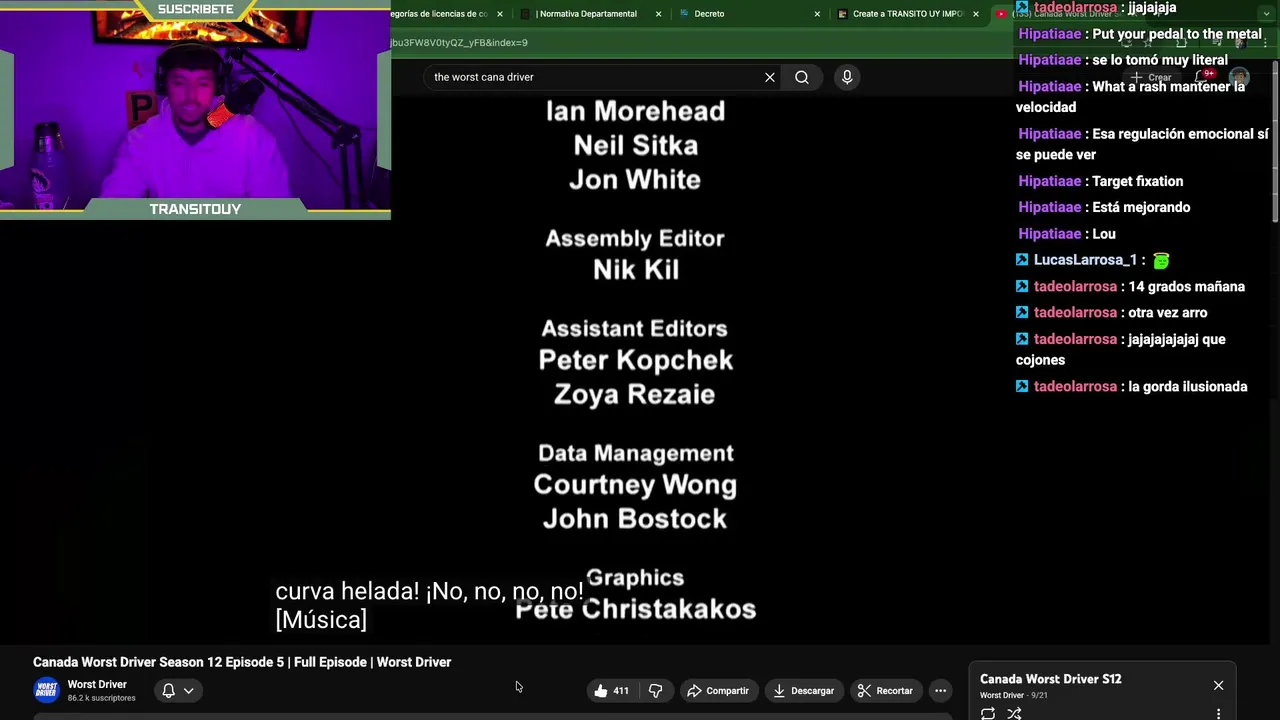This screenshot has width=1280, height=720.
Task: Click the like count '411'
Action: (x=621, y=690)
